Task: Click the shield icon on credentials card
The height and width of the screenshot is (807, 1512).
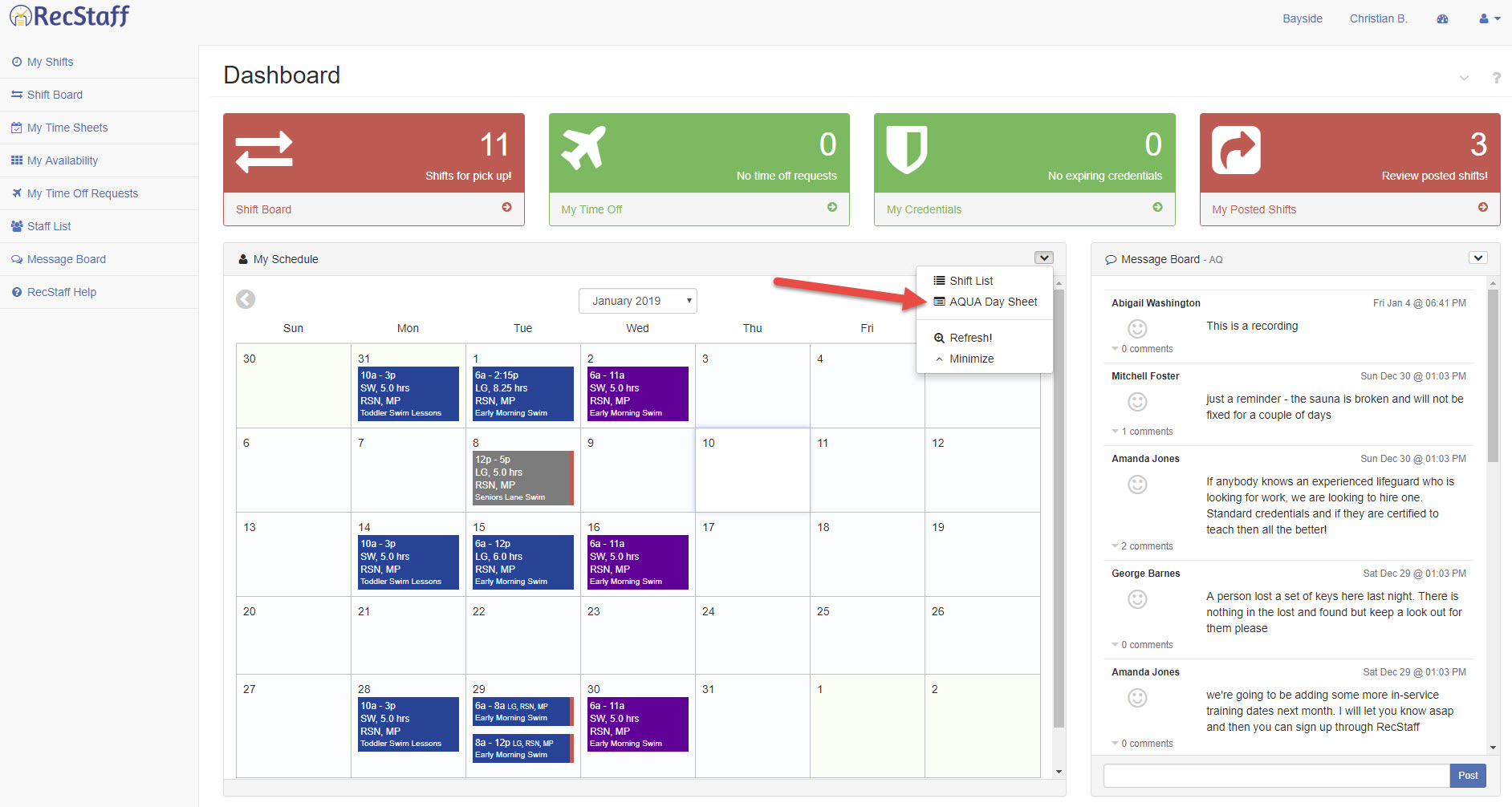Action: pyautogui.click(x=907, y=149)
